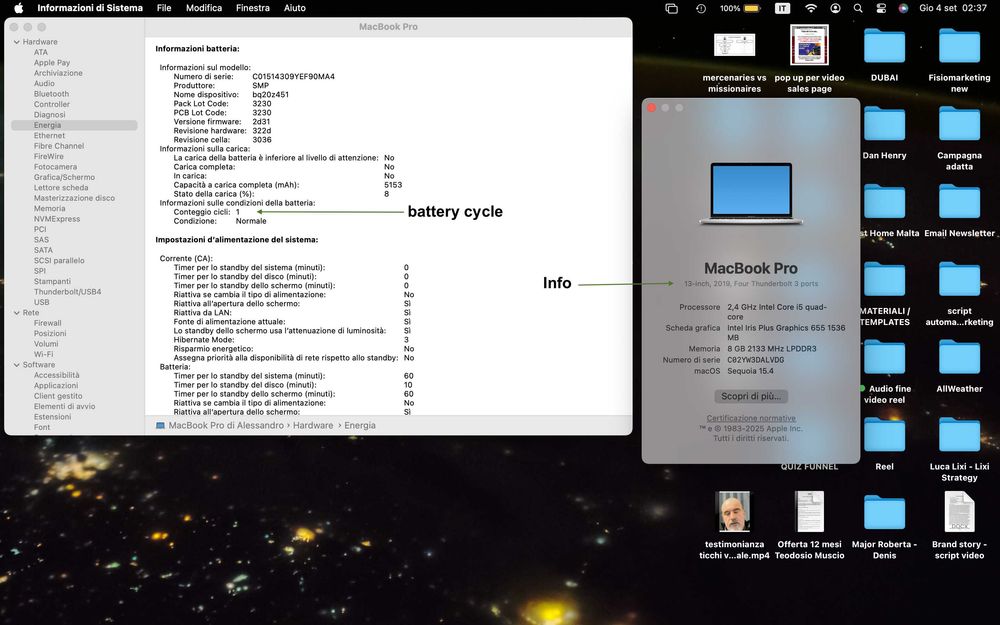Open the Certificazione normativa link
Viewport: 1000px width, 625px height.
point(751,418)
